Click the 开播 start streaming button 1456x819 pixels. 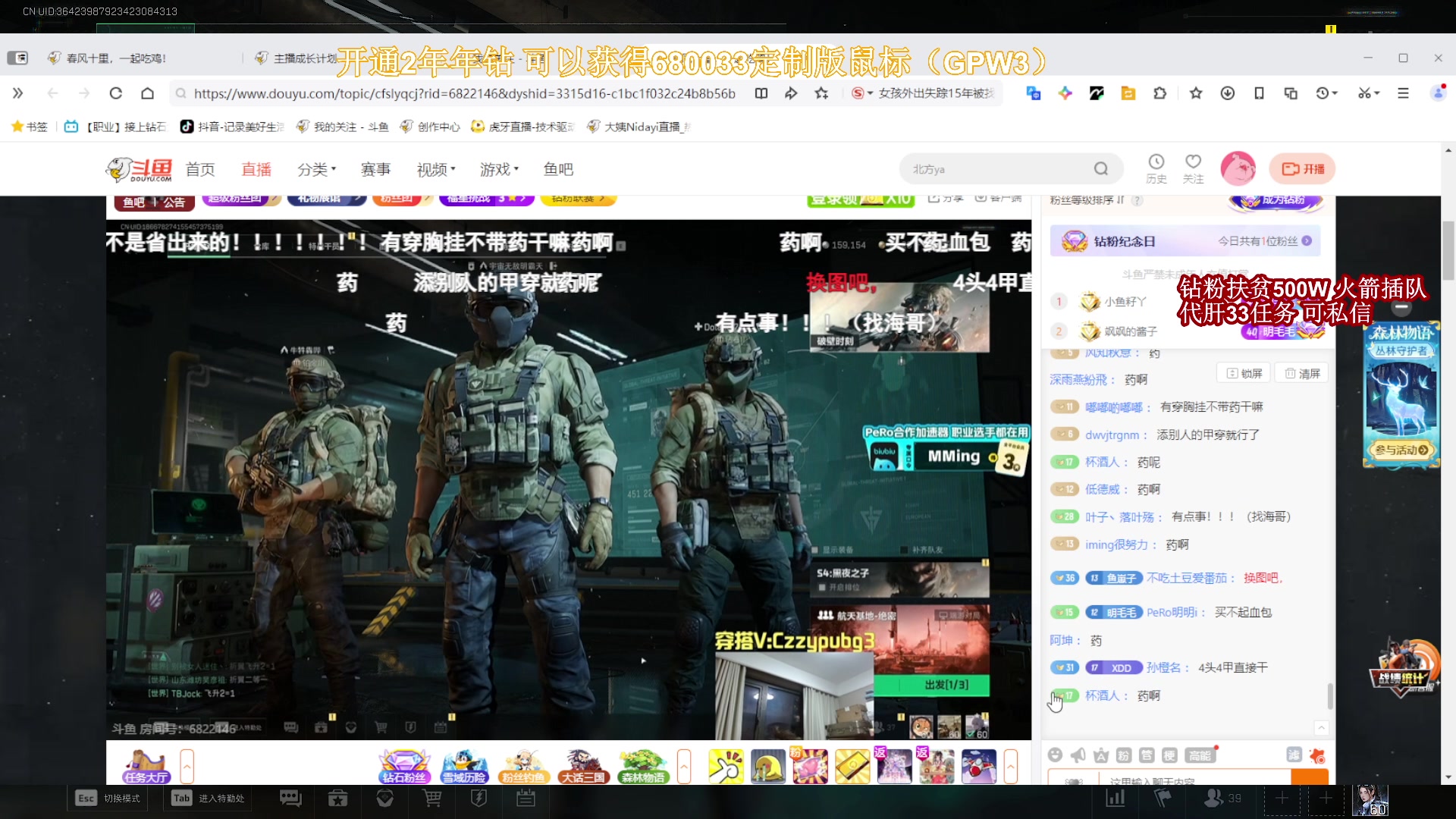click(1302, 168)
